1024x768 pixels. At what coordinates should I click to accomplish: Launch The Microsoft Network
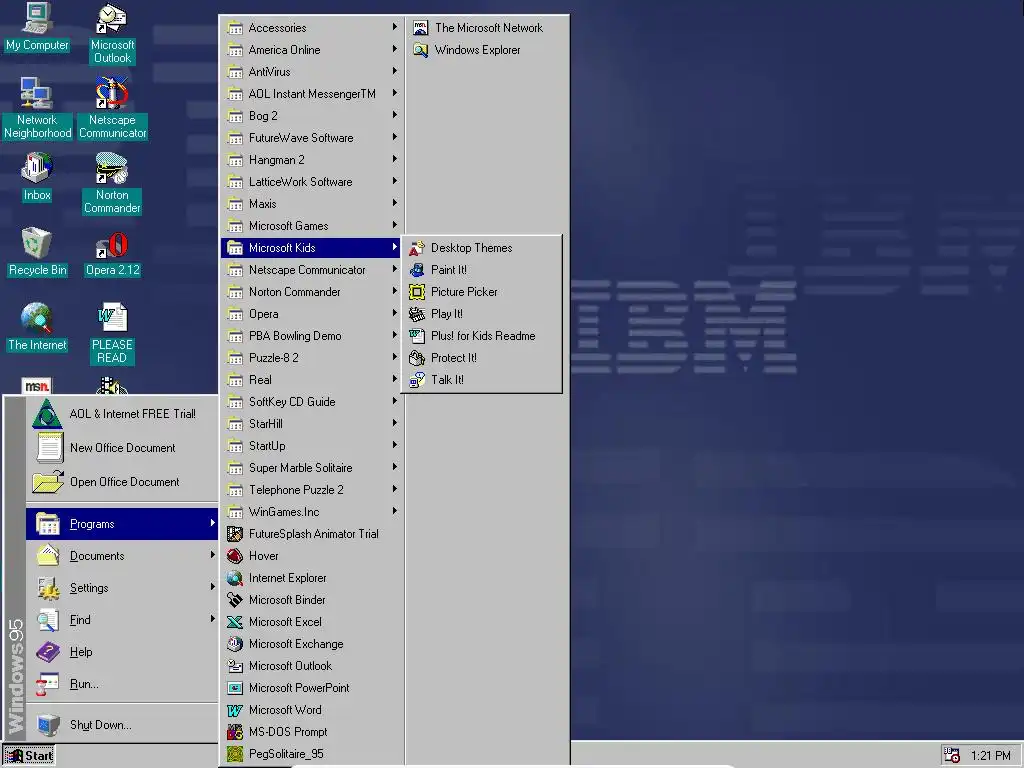click(x=487, y=27)
